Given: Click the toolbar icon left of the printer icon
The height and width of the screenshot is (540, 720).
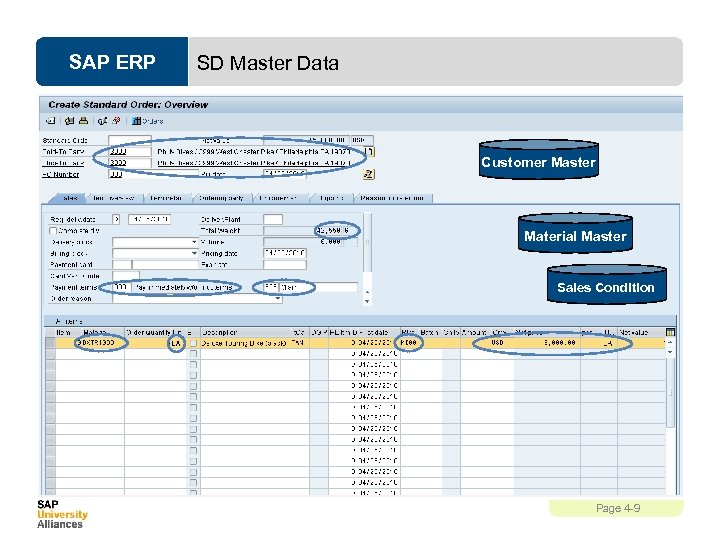Looking at the screenshot, I should [x=69, y=121].
